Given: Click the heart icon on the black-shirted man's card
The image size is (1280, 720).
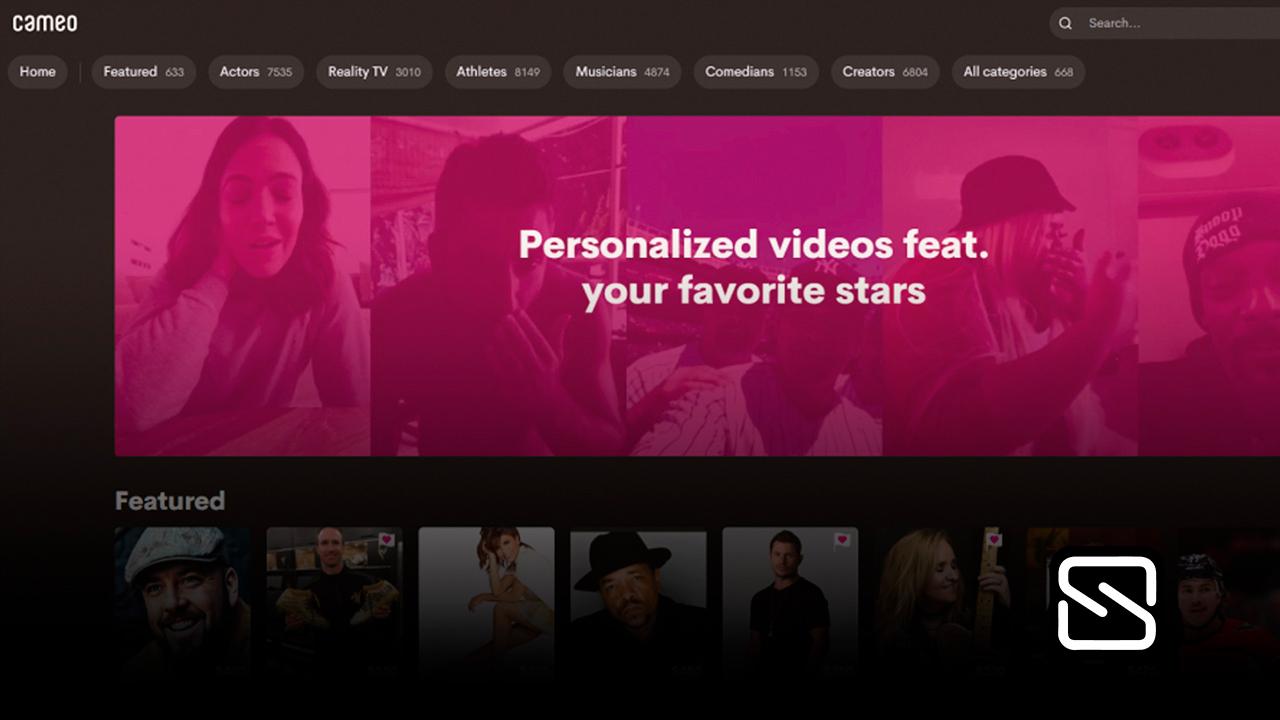Looking at the screenshot, I should pyautogui.click(x=840, y=540).
